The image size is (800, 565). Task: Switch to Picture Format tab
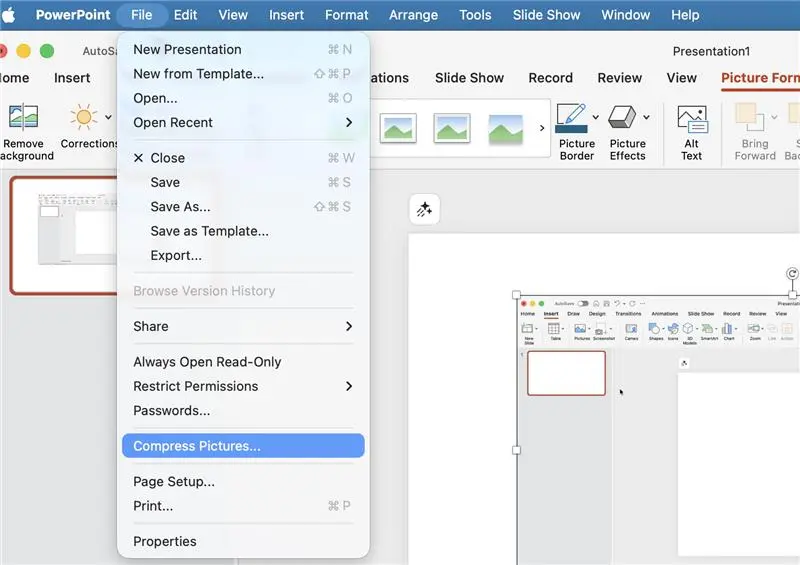pyautogui.click(x=760, y=78)
